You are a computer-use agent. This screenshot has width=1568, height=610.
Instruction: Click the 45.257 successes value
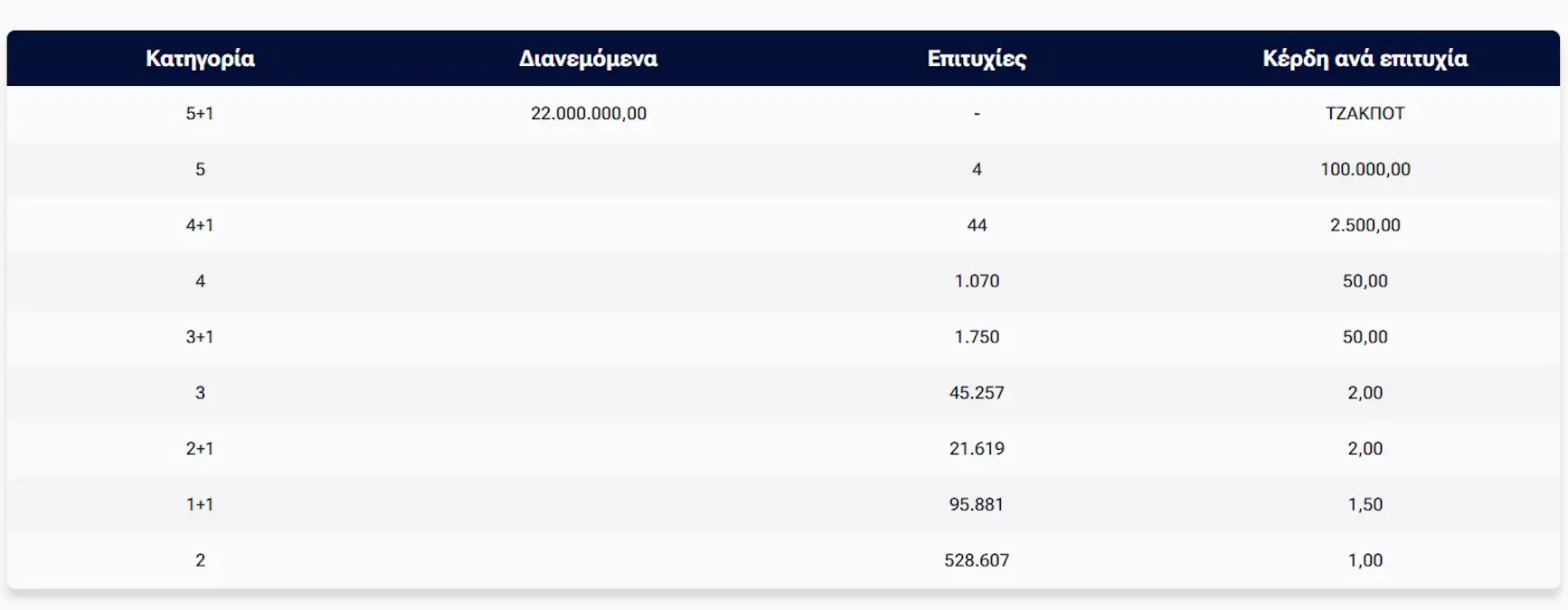(977, 393)
